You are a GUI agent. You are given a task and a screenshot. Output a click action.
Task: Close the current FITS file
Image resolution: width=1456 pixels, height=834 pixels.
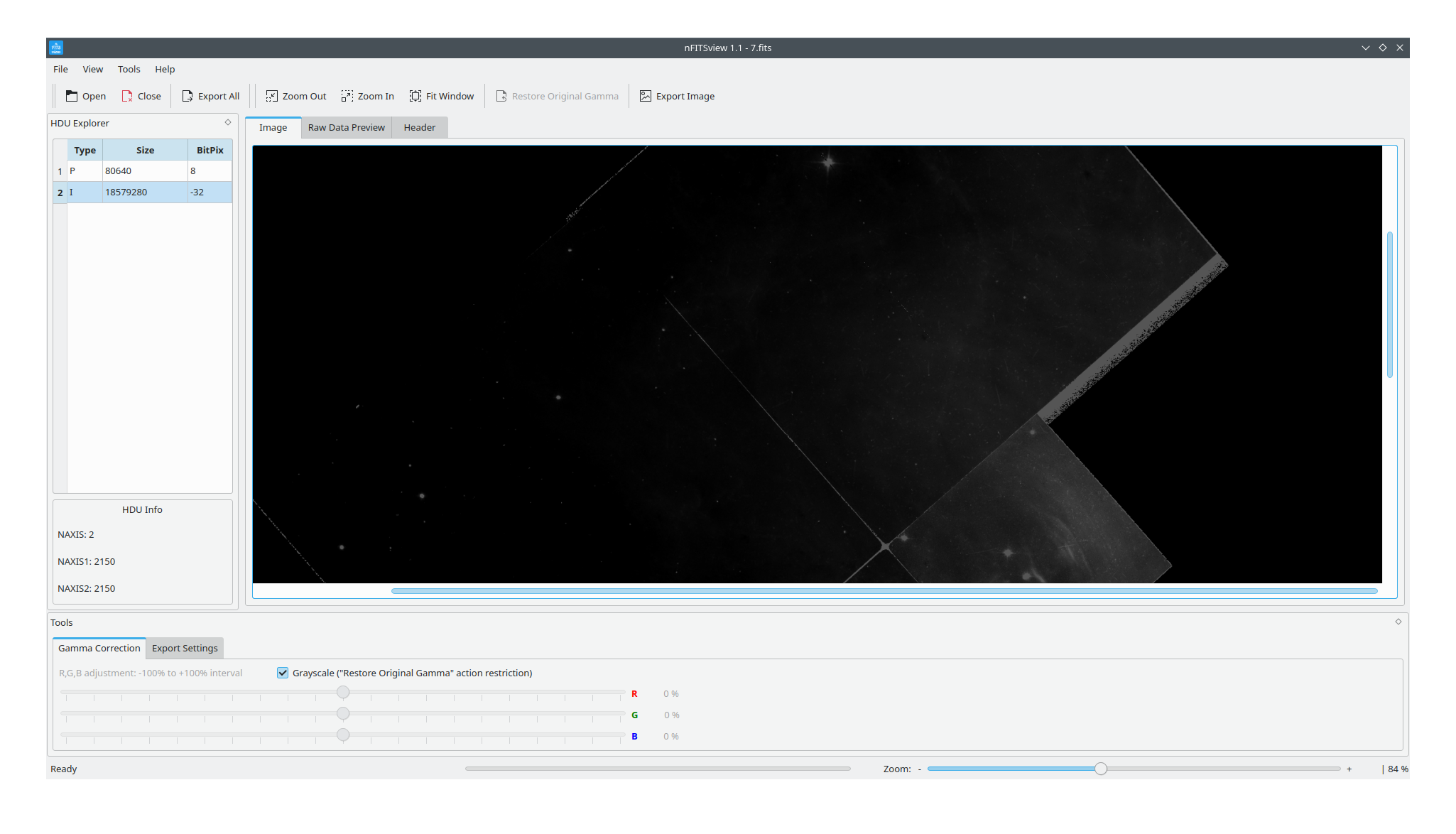[141, 95]
